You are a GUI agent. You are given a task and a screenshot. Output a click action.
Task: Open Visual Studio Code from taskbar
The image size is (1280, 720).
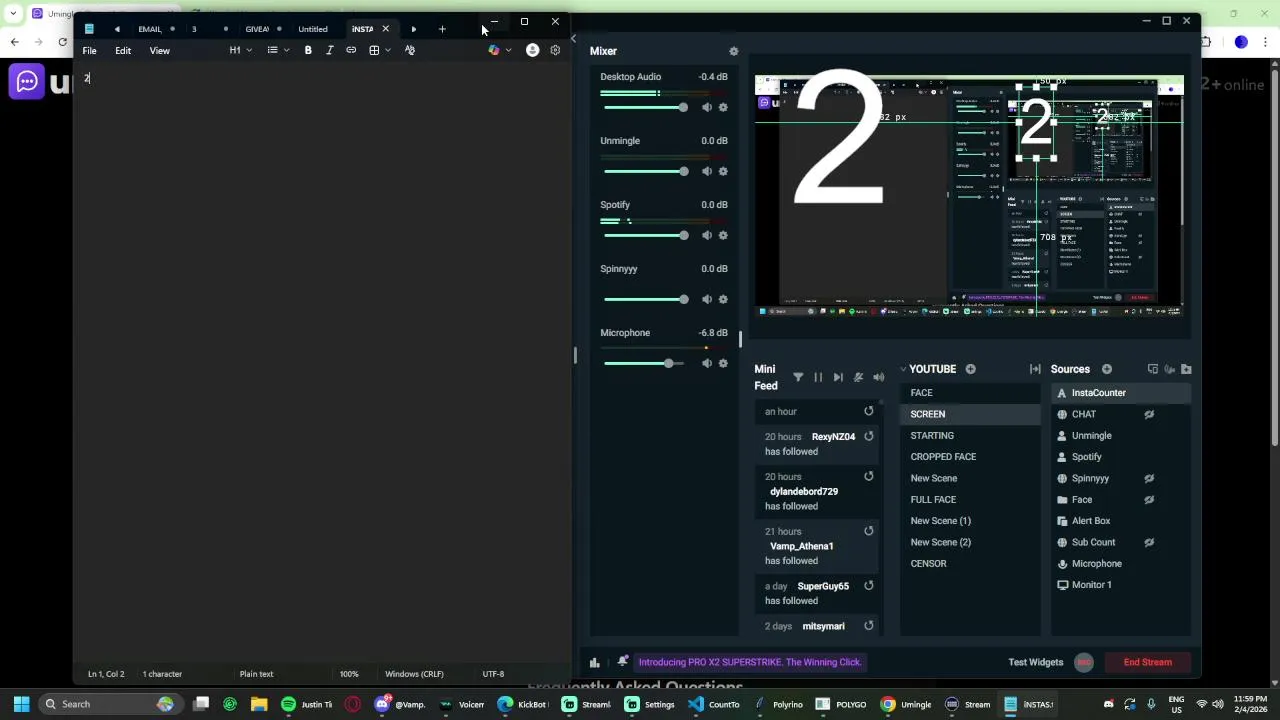point(695,704)
